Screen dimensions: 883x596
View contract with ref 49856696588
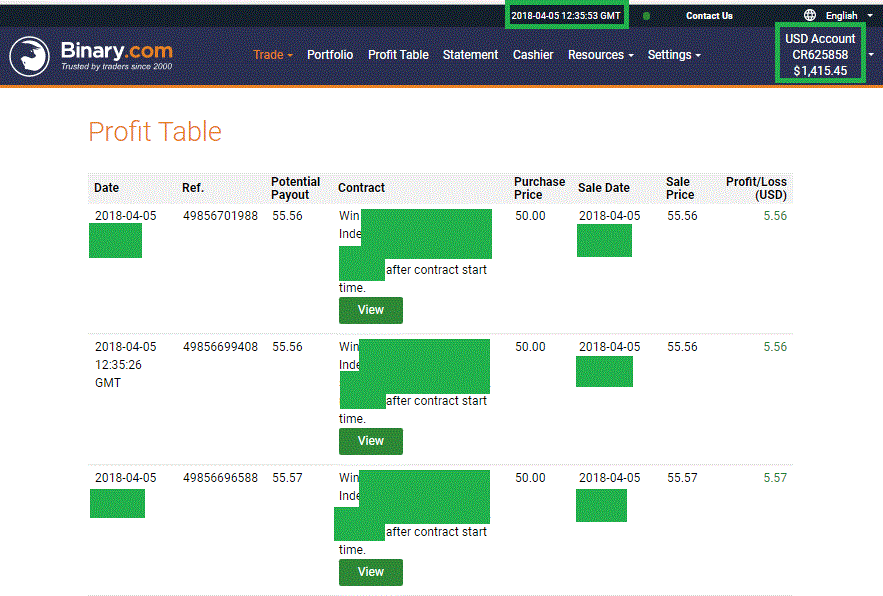[x=371, y=572]
